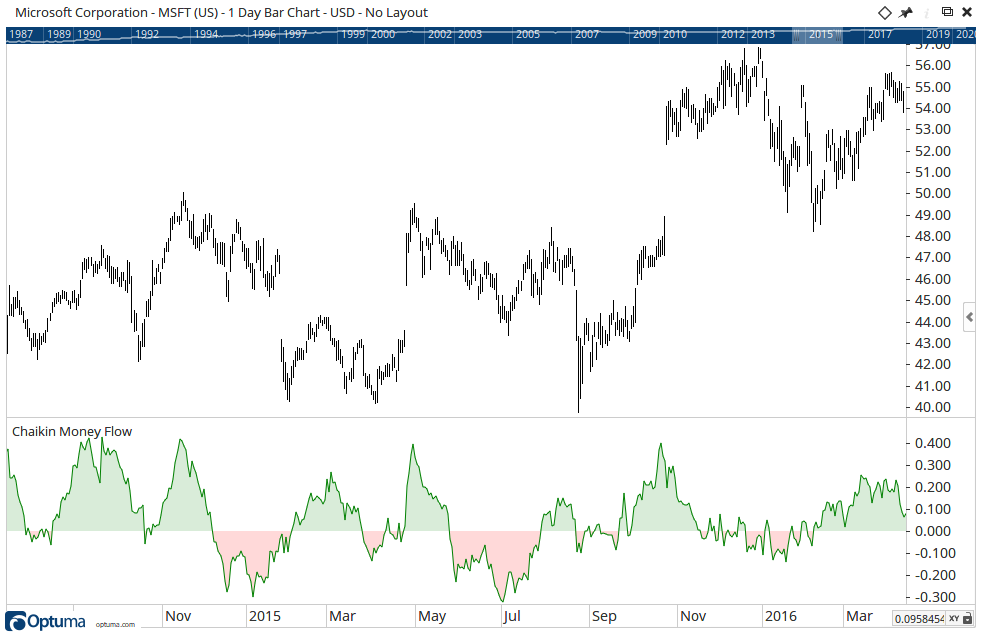Click the Sep label on the date axis

[x=604, y=616]
